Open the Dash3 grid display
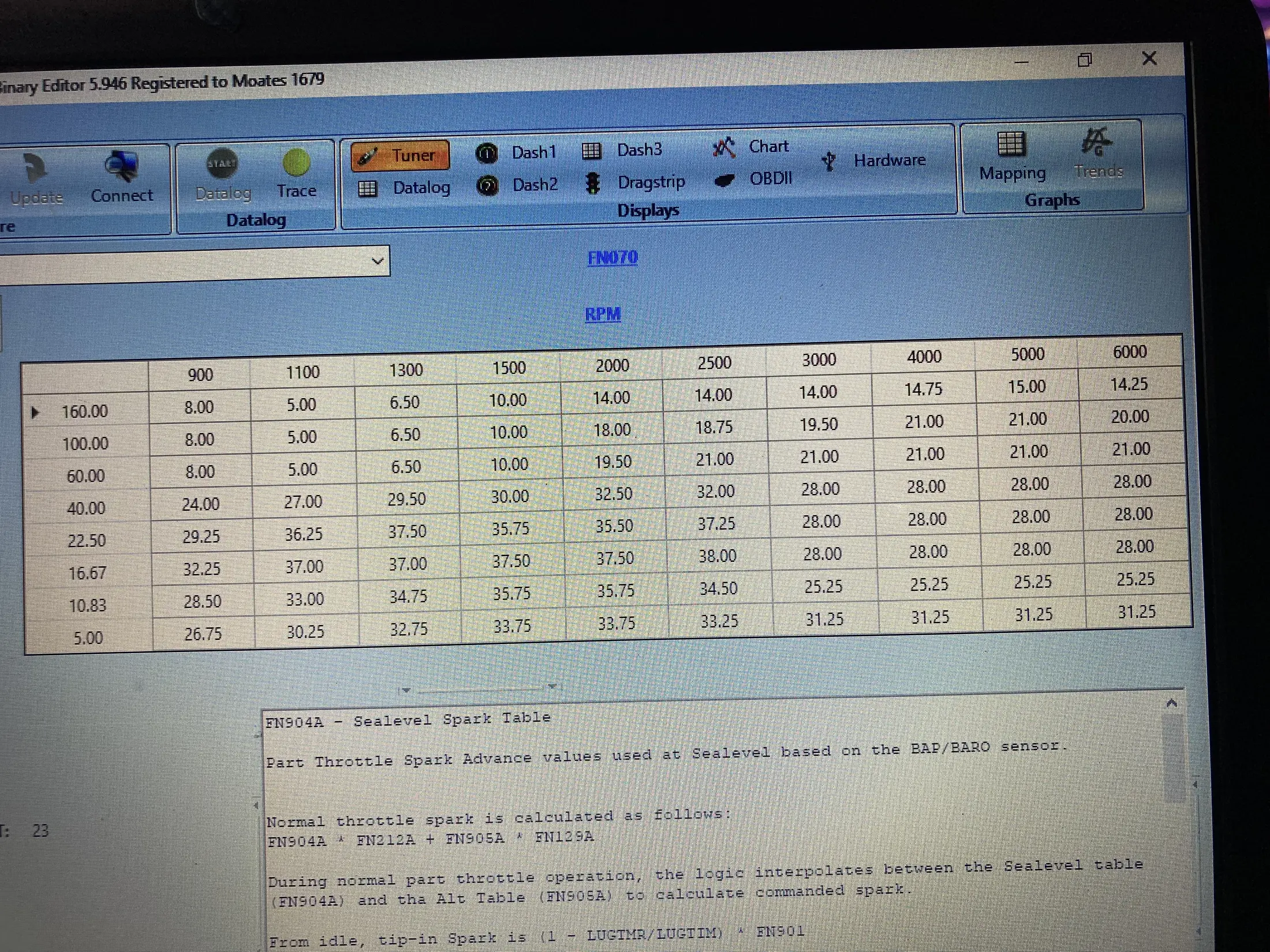 point(622,150)
